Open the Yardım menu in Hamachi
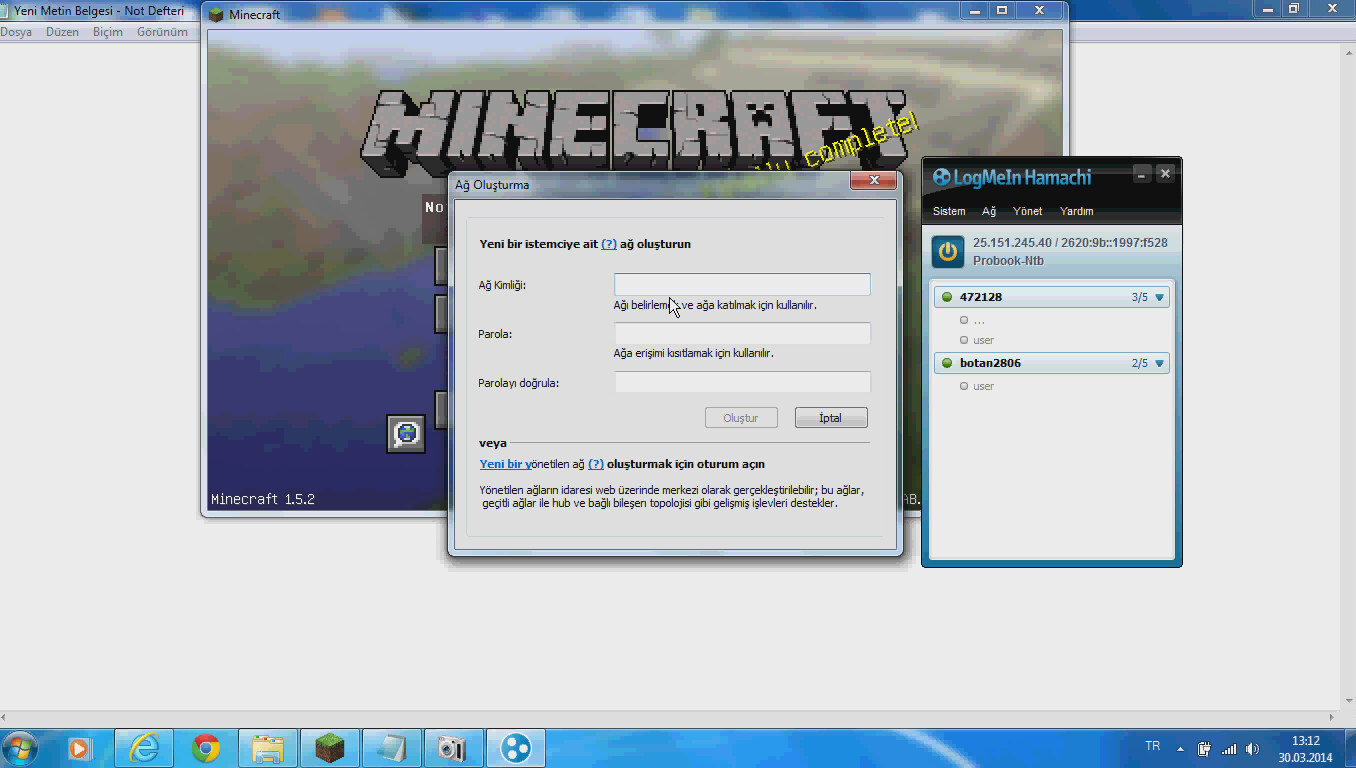 point(1076,211)
